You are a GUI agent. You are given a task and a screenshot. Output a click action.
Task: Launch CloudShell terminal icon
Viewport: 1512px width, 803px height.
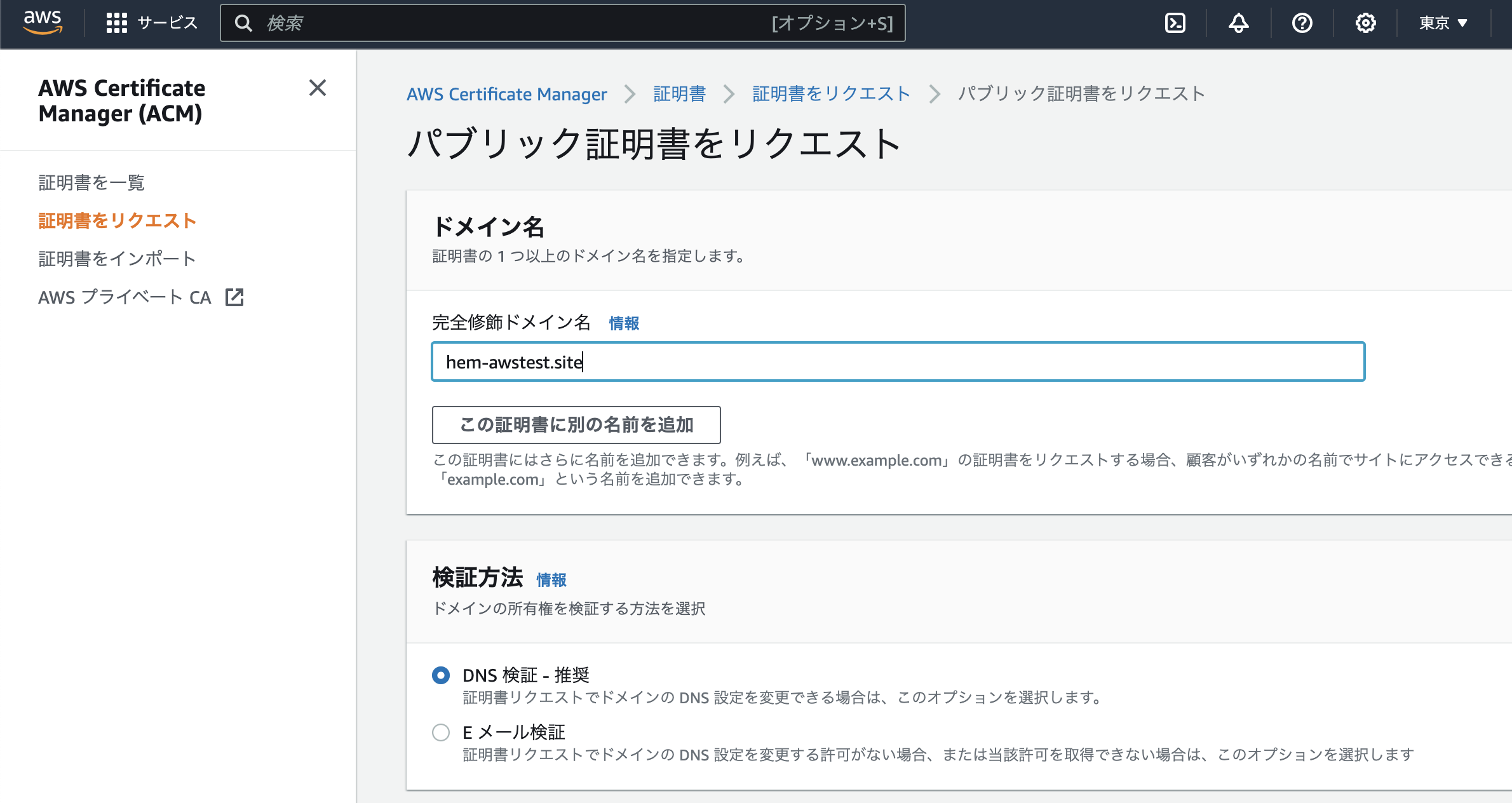[x=1175, y=24]
